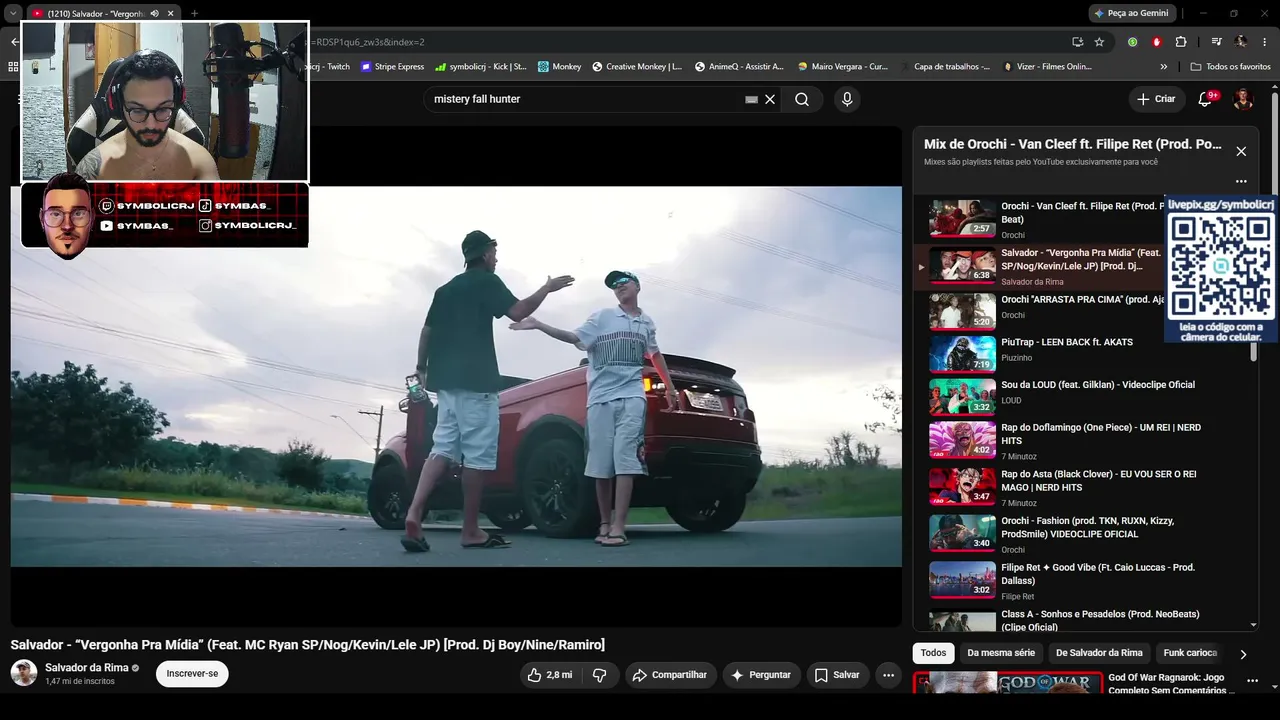
Task: Save the video with Salvar
Action: [x=837, y=675]
